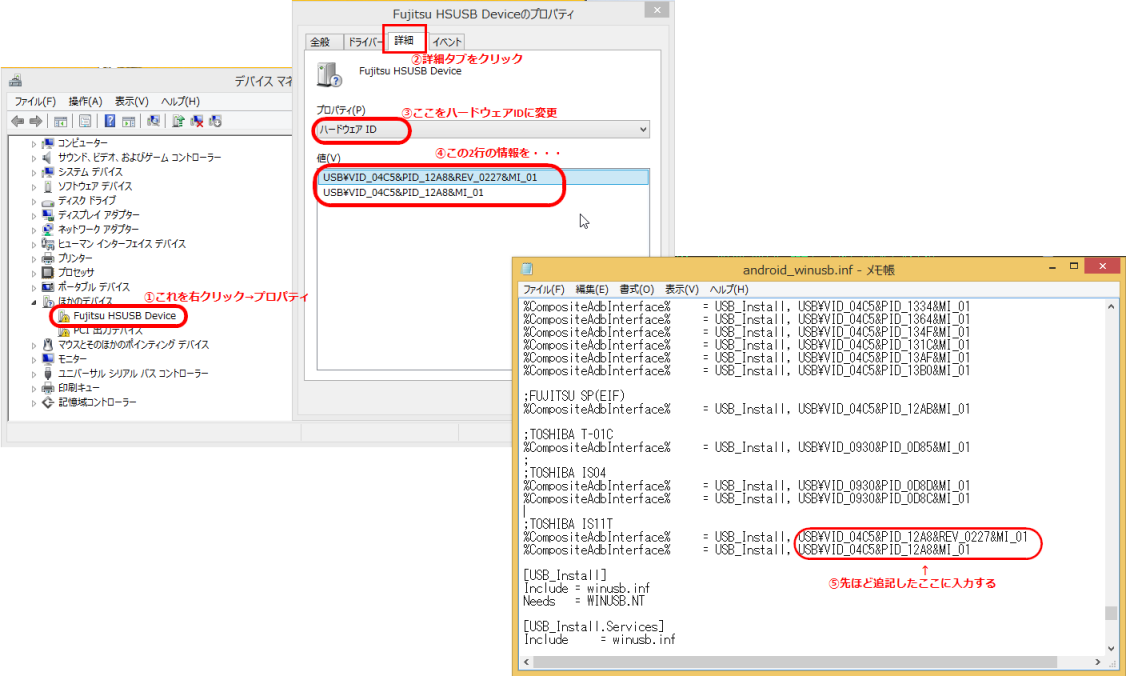Click the ;TOSHIBA IS11T line in Notepad
This screenshot has width=1126, height=676.
[x=569, y=524]
